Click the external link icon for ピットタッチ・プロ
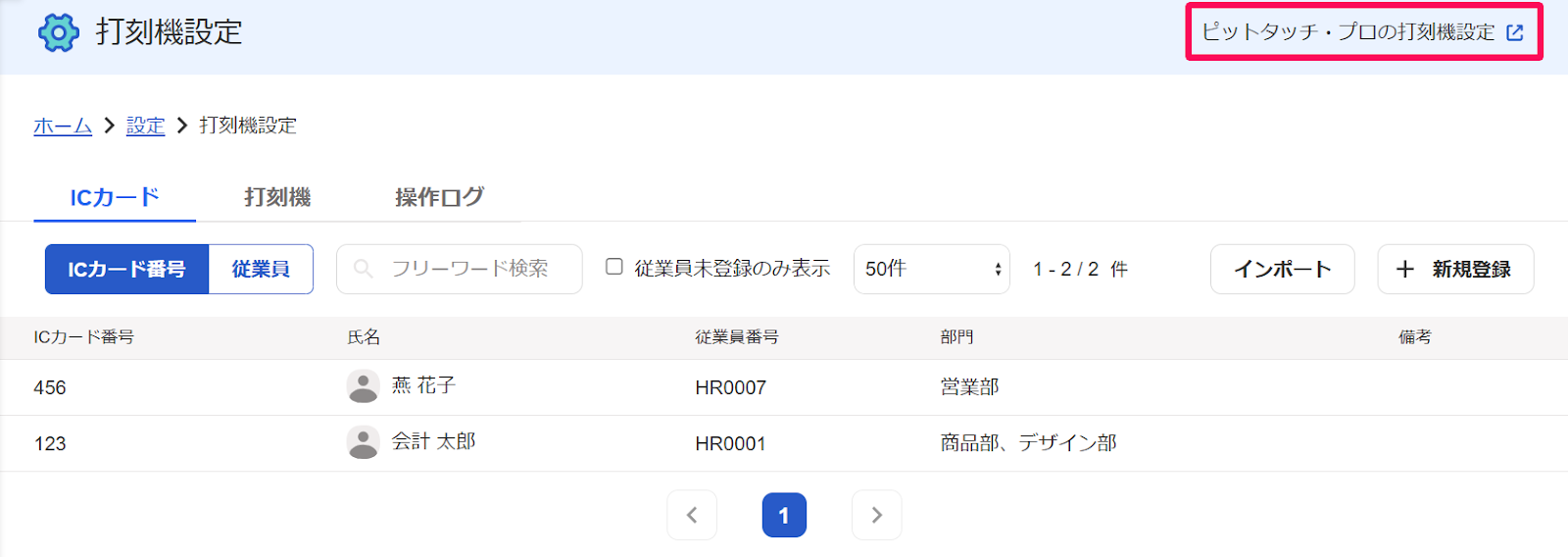Screen dimensions: 1568x557 [1515, 32]
